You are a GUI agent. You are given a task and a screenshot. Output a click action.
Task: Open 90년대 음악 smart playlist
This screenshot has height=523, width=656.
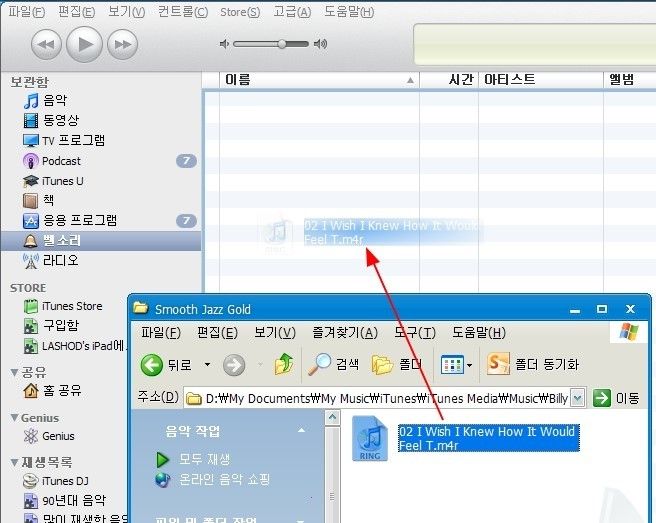tap(74, 500)
